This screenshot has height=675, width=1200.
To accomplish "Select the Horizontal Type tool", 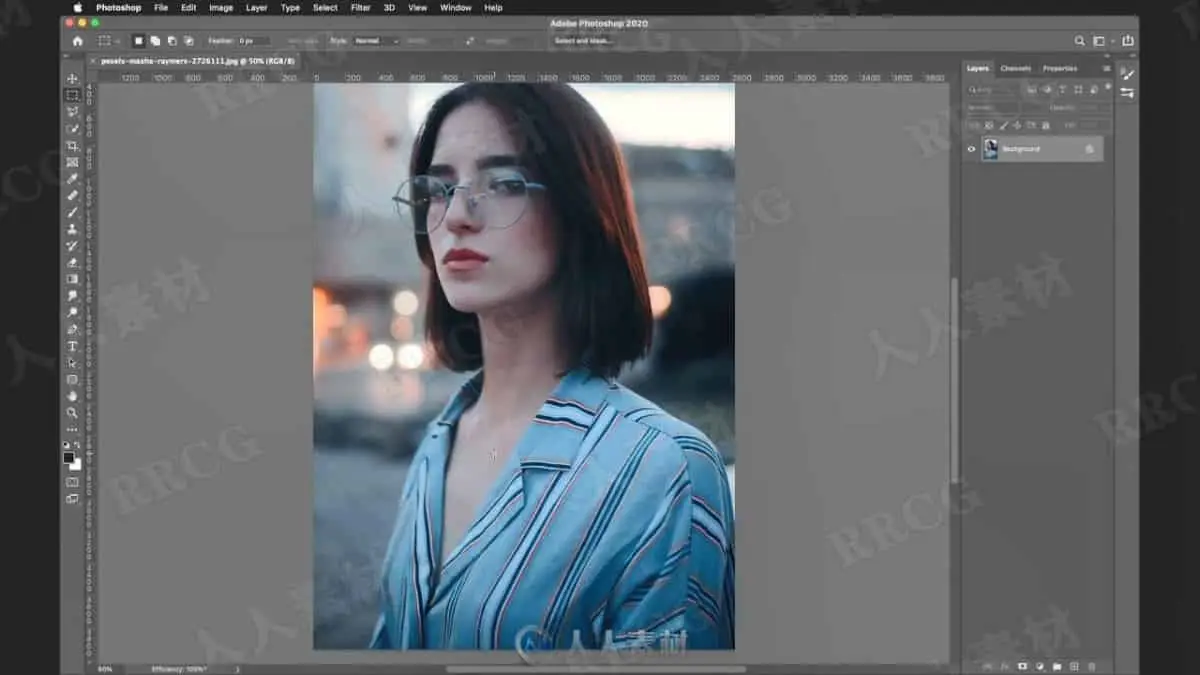I will pos(72,346).
